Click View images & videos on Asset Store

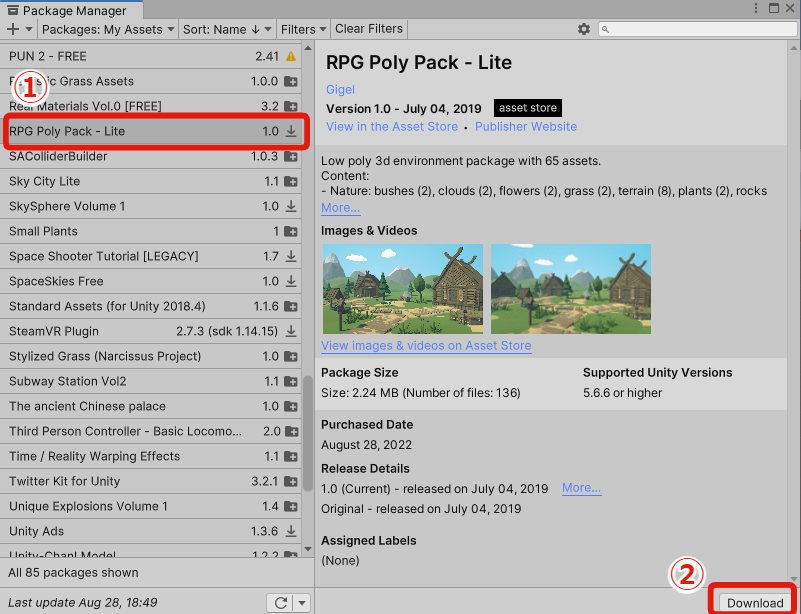[426, 346]
